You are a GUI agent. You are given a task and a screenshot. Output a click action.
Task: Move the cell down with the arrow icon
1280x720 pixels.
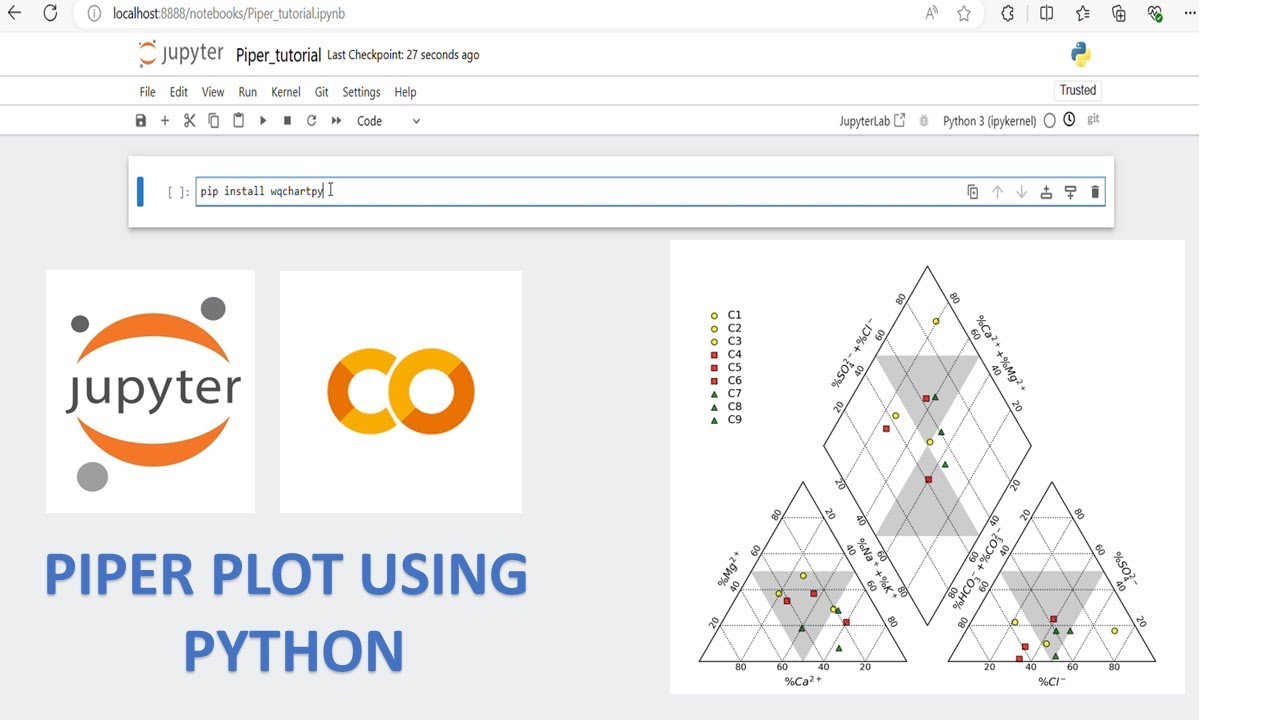[x=1021, y=192]
